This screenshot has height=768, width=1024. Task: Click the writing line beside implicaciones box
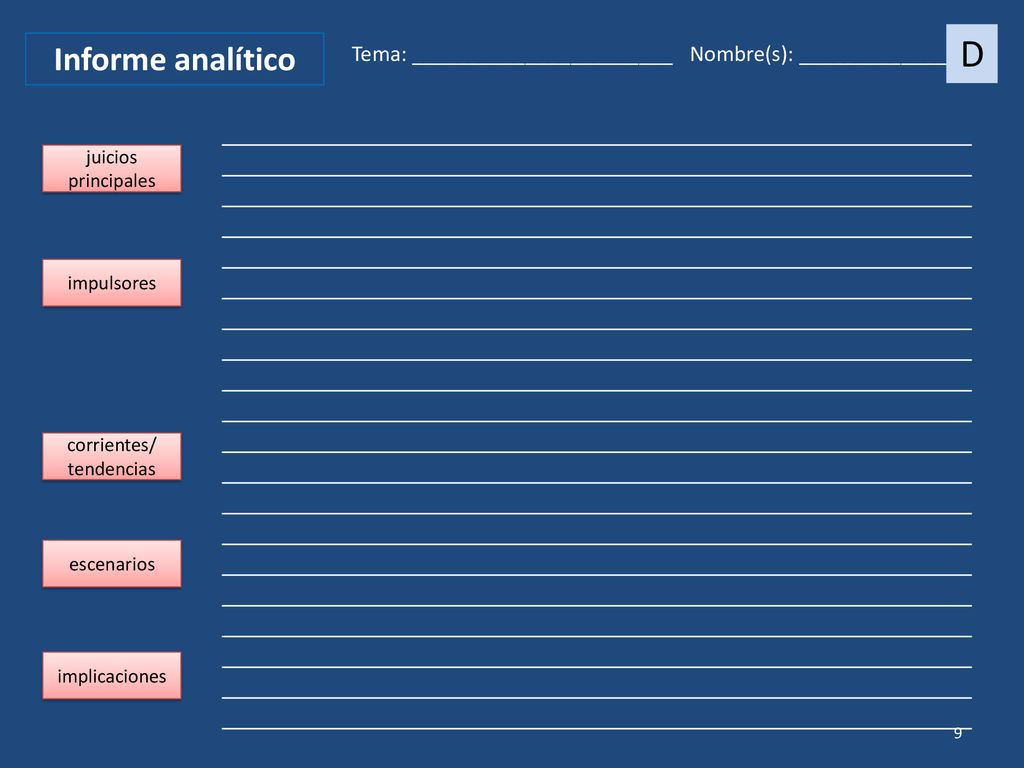[x=597, y=666]
